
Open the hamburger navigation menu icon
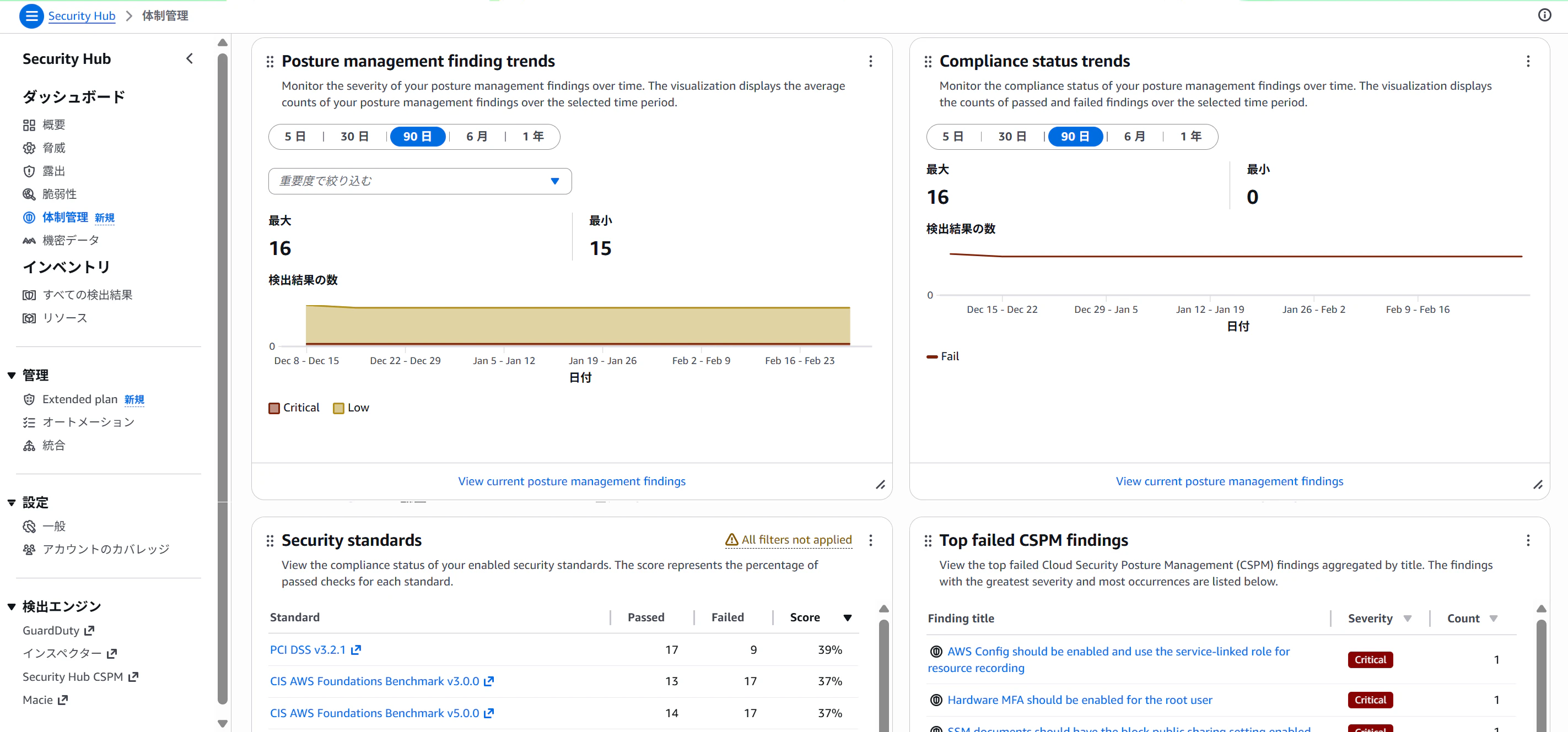coord(31,16)
